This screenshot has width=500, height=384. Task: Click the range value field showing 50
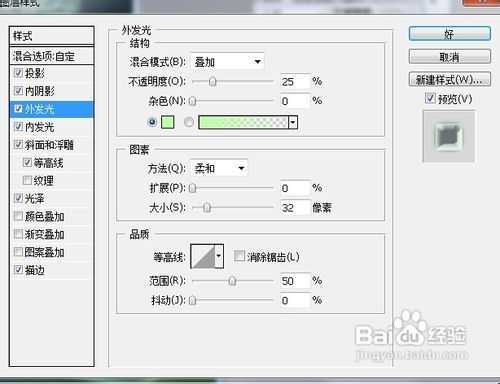295,281
